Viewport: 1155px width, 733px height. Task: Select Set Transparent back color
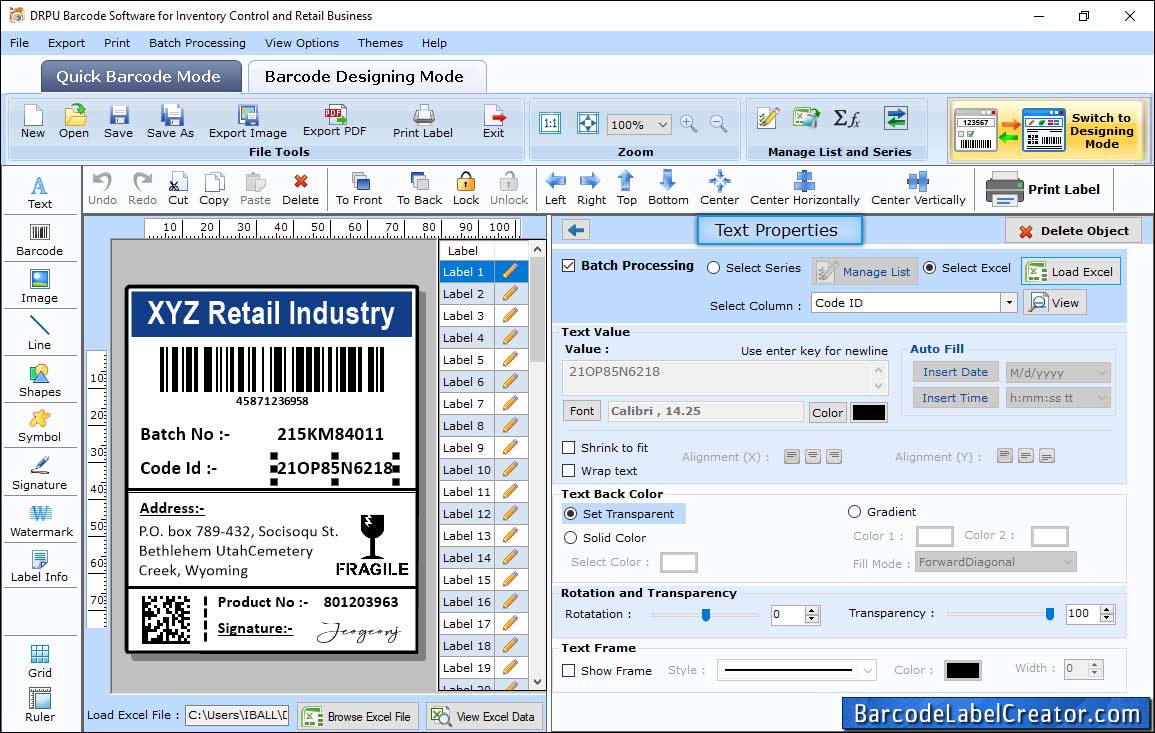click(x=570, y=513)
